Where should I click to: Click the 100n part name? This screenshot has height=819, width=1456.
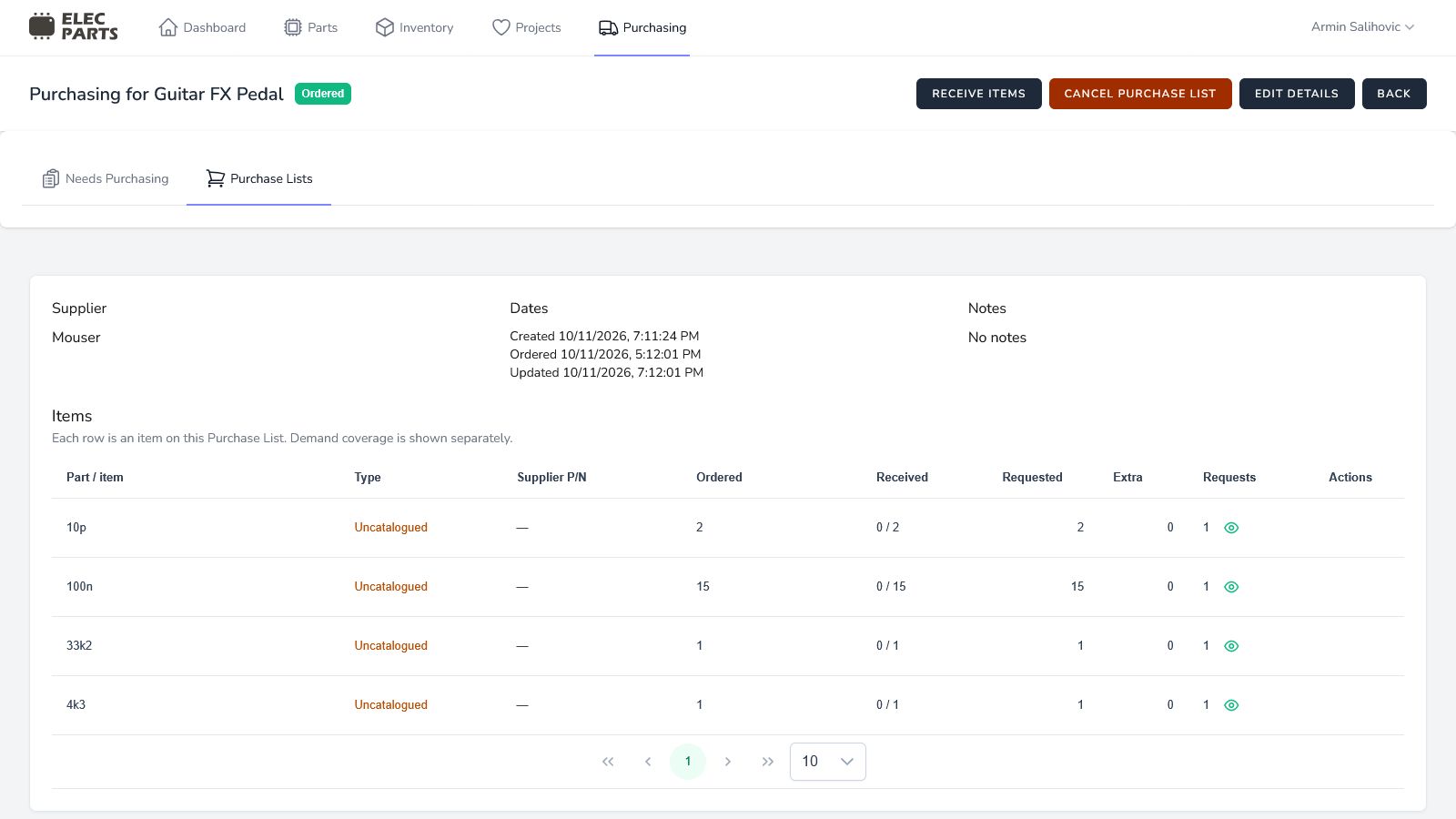click(x=80, y=586)
